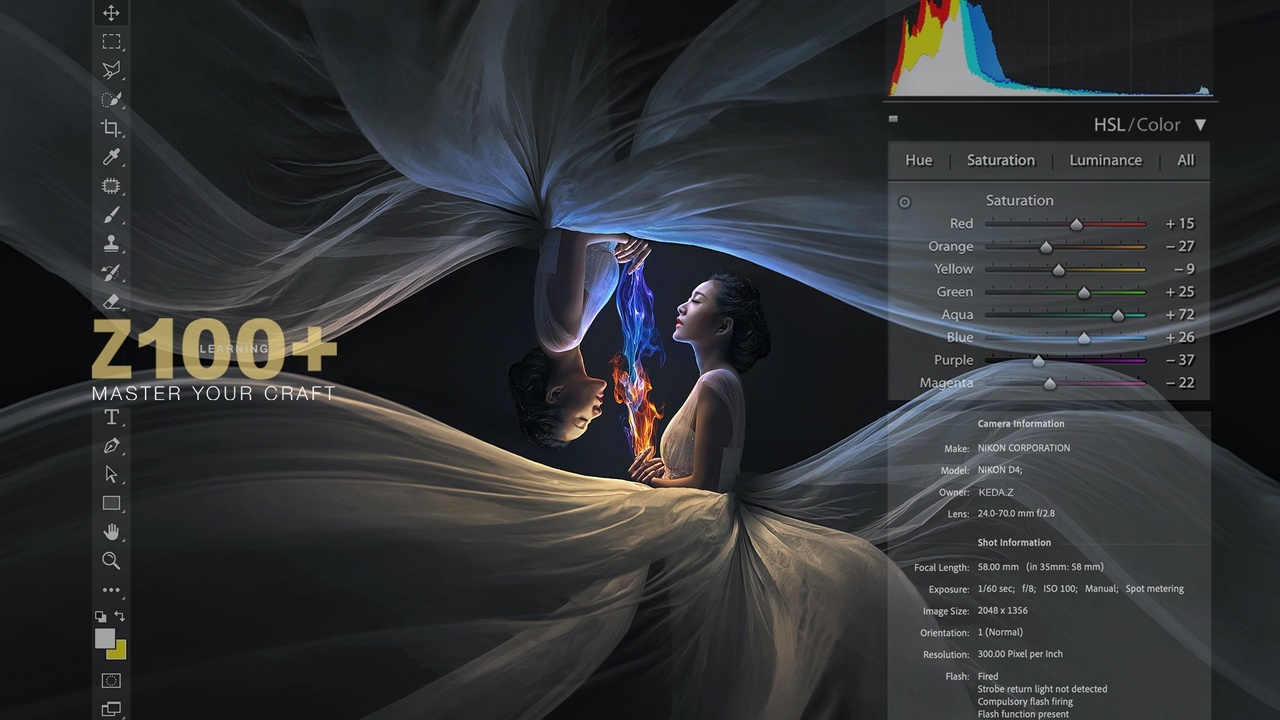Switch to the Saturation tab
Viewport: 1280px width, 720px height.
point(1001,160)
